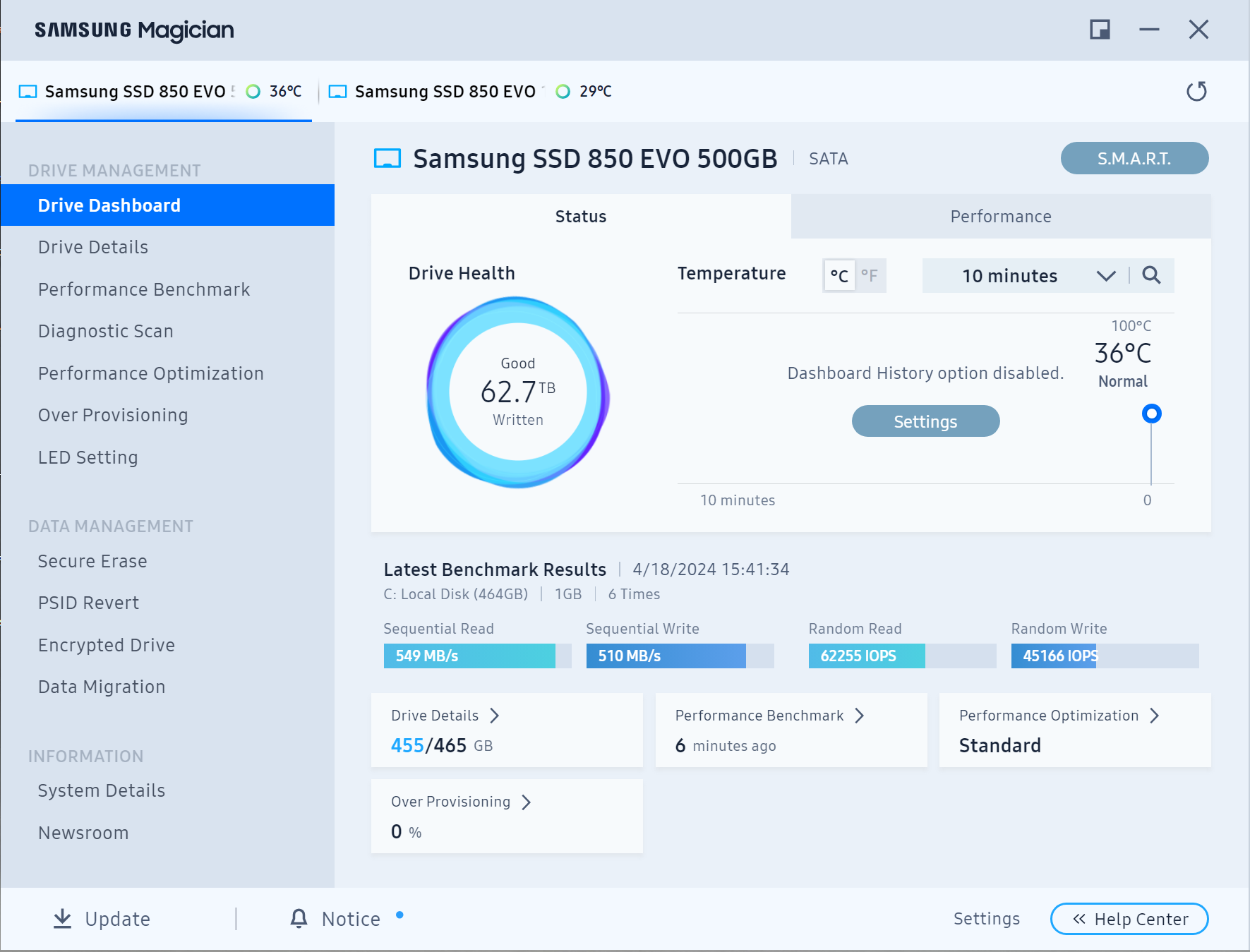Click the Update link in the footer

[117, 919]
